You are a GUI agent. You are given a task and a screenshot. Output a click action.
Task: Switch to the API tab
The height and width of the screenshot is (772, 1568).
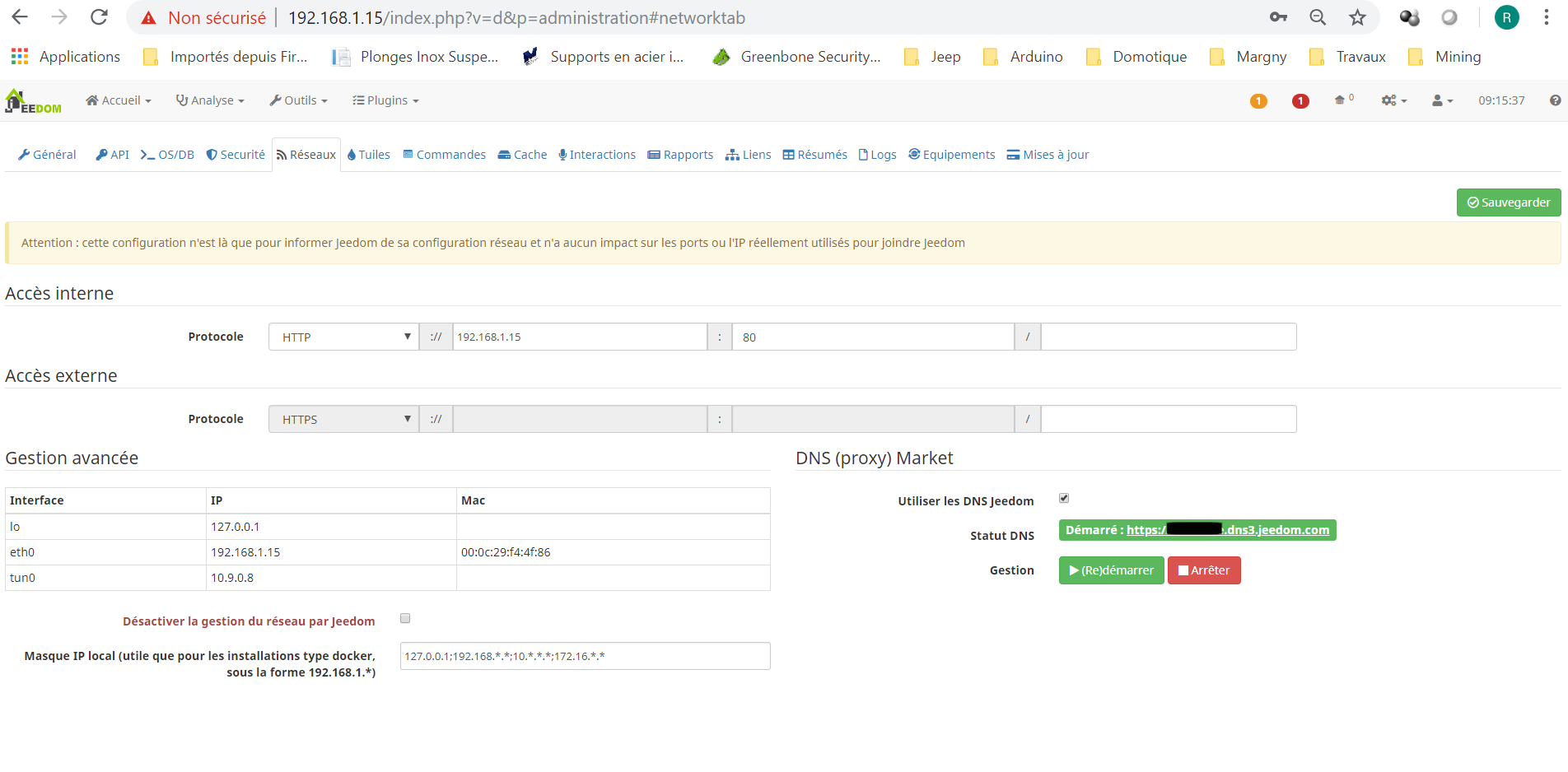112,155
